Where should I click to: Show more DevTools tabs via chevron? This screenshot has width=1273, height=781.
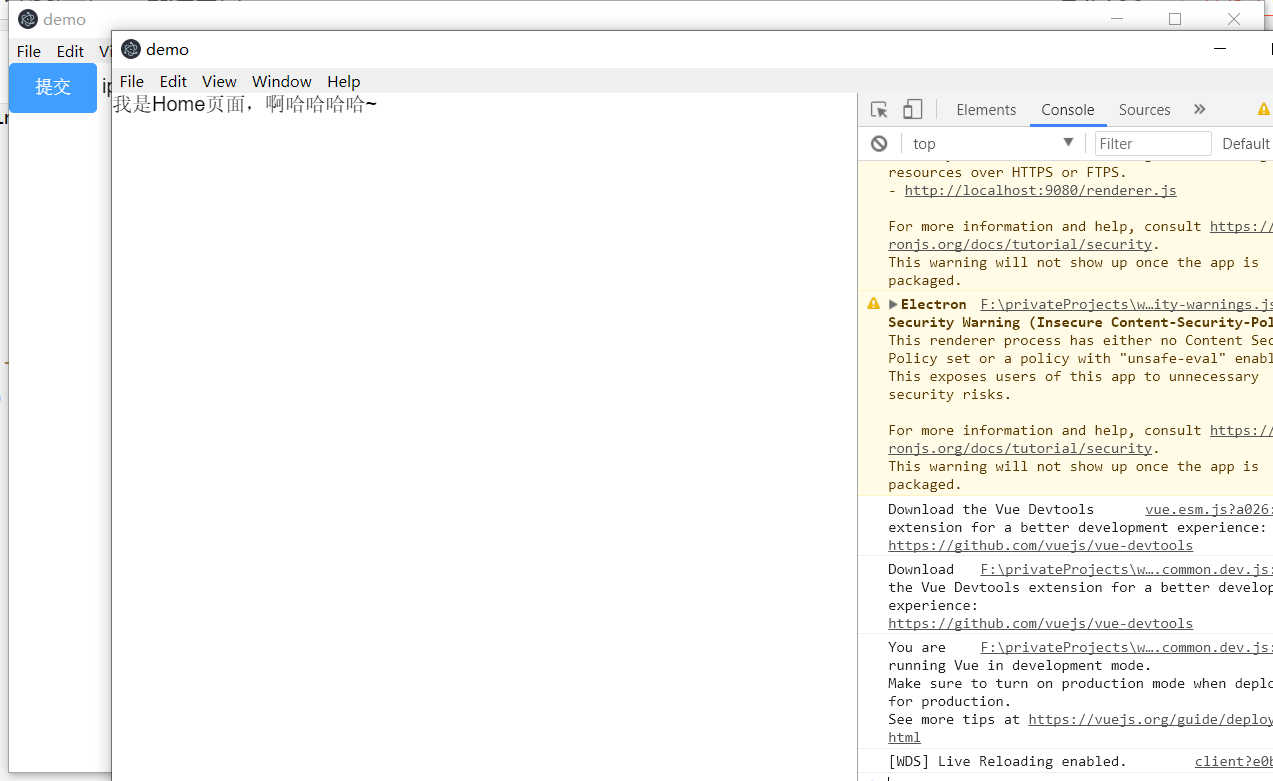(x=1200, y=110)
